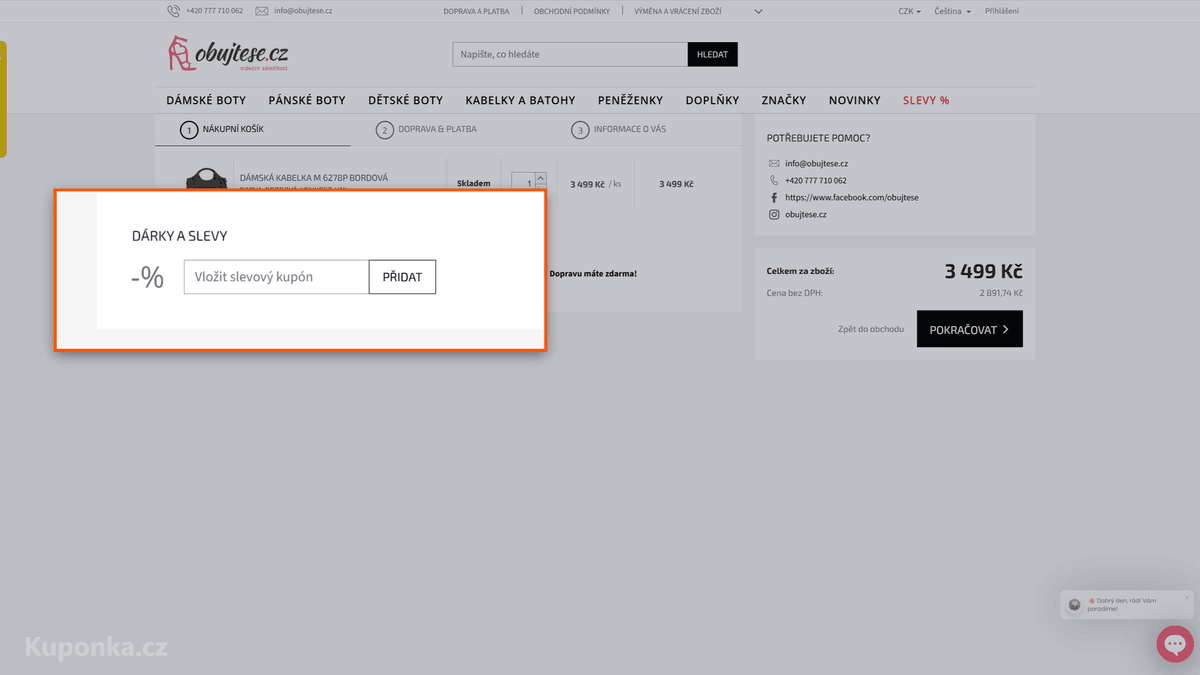
Task: Open the Čeština language dropdown
Action: click(x=952, y=11)
